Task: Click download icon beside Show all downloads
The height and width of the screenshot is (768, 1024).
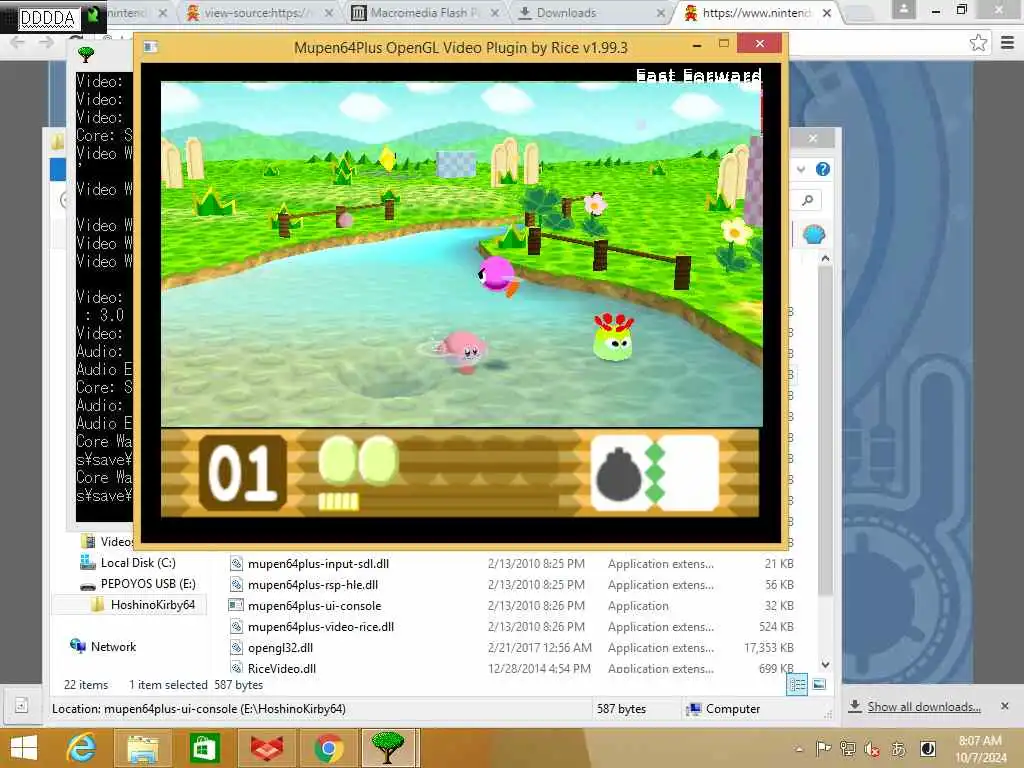Action: (x=854, y=706)
